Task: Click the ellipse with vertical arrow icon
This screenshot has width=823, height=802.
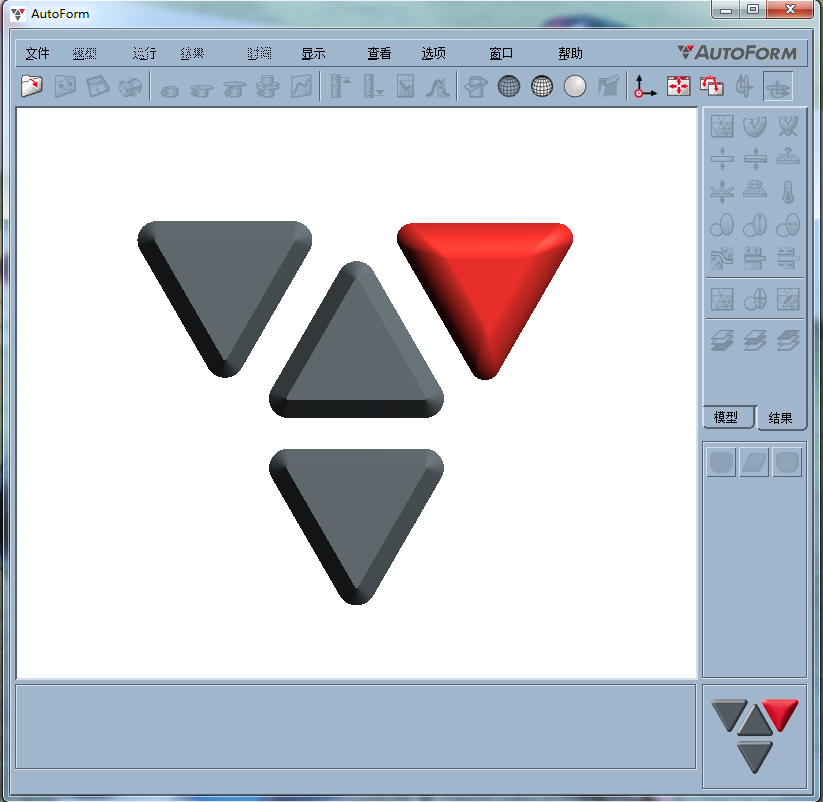Action: (755, 225)
